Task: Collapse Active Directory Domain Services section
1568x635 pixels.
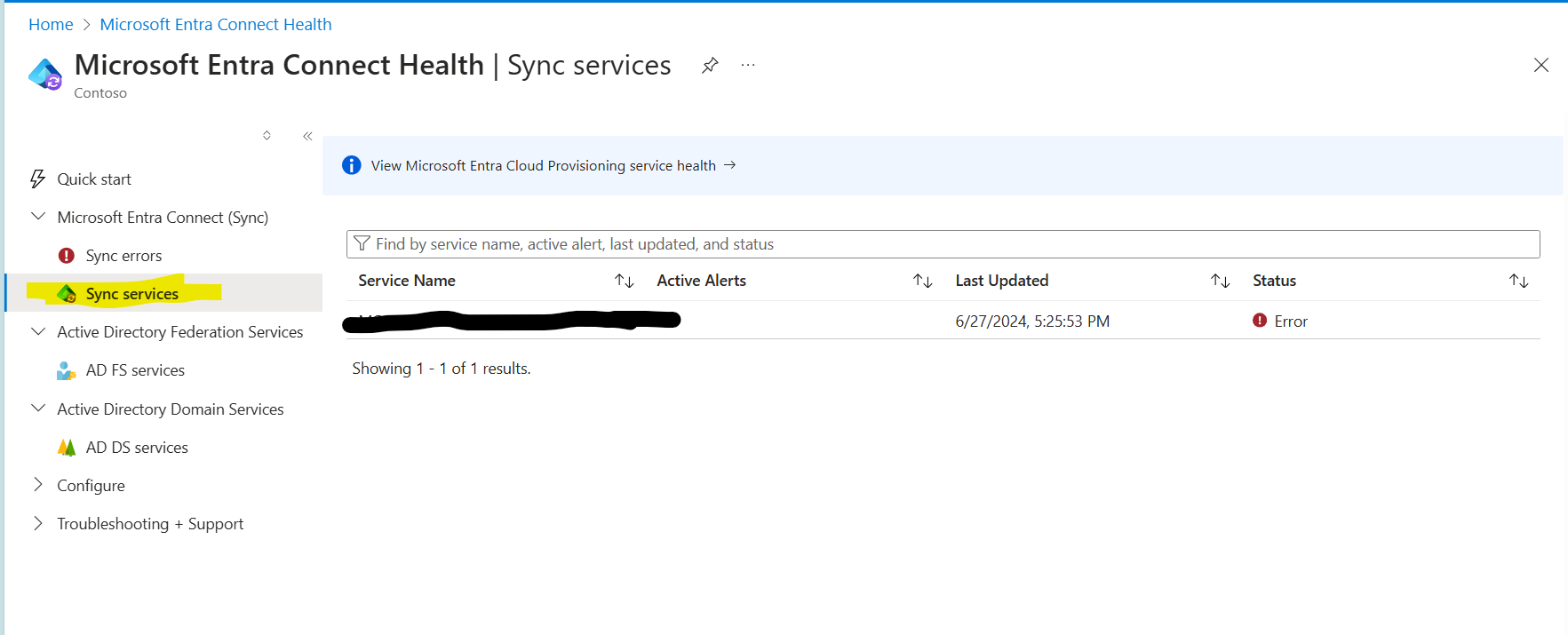Action: 38,409
